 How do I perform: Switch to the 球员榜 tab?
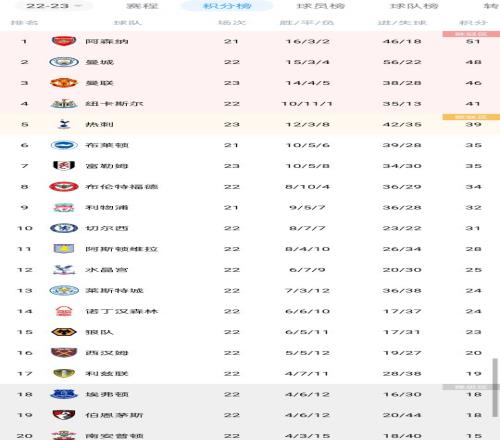321,6
